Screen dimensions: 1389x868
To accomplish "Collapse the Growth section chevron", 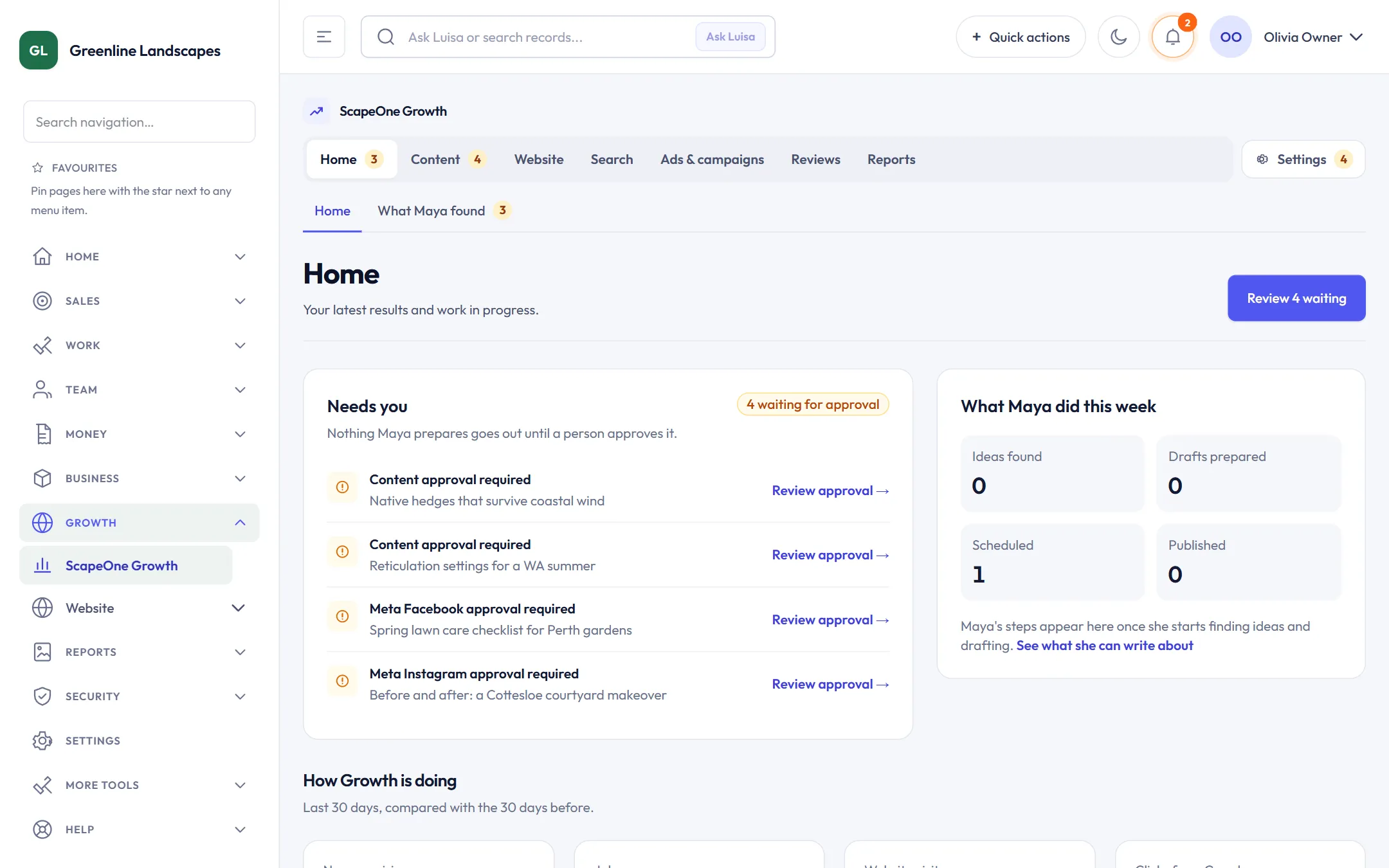I will [240, 523].
